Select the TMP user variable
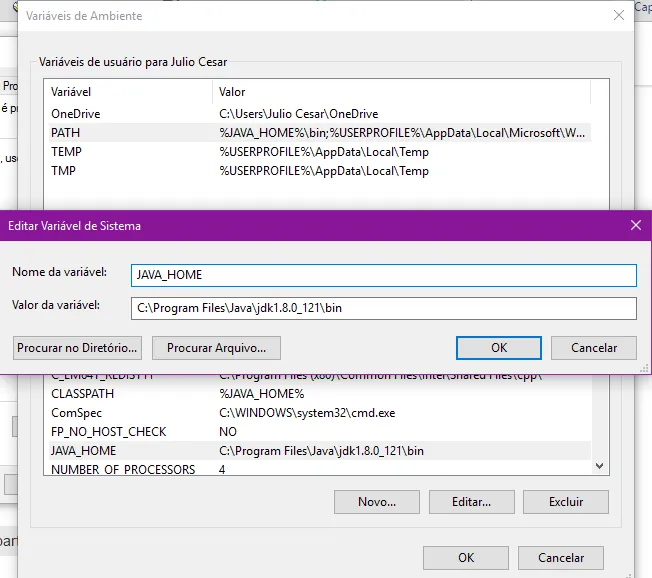652x578 pixels. (x=65, y=171)
